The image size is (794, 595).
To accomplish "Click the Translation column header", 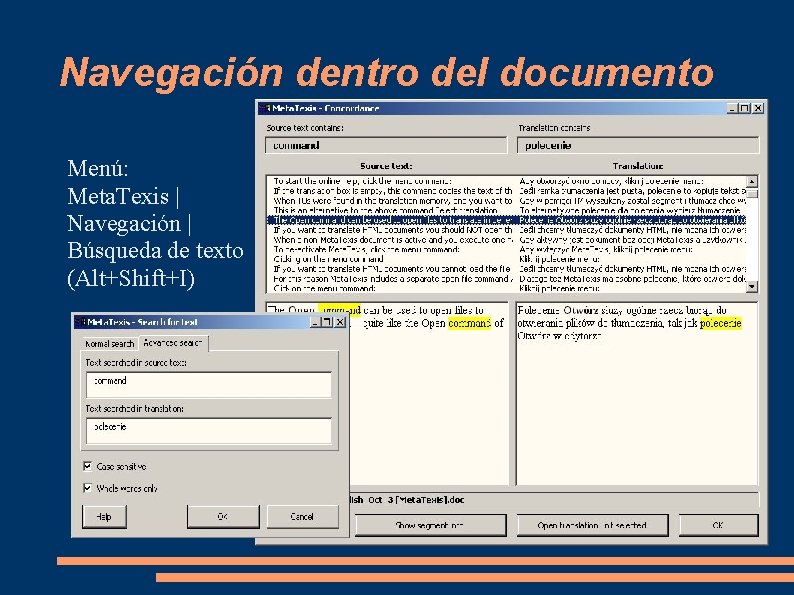I will [x=638, y=166].
